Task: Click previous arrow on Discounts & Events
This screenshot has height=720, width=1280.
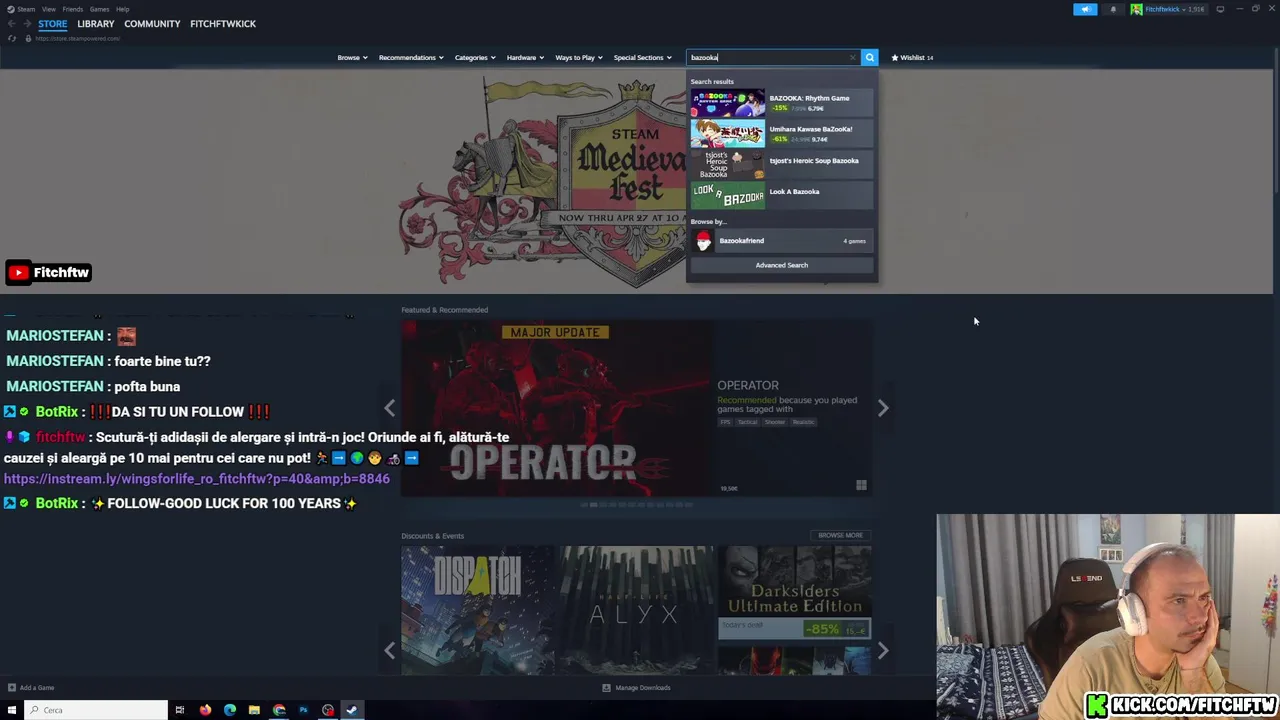Action: click(390, 651)
